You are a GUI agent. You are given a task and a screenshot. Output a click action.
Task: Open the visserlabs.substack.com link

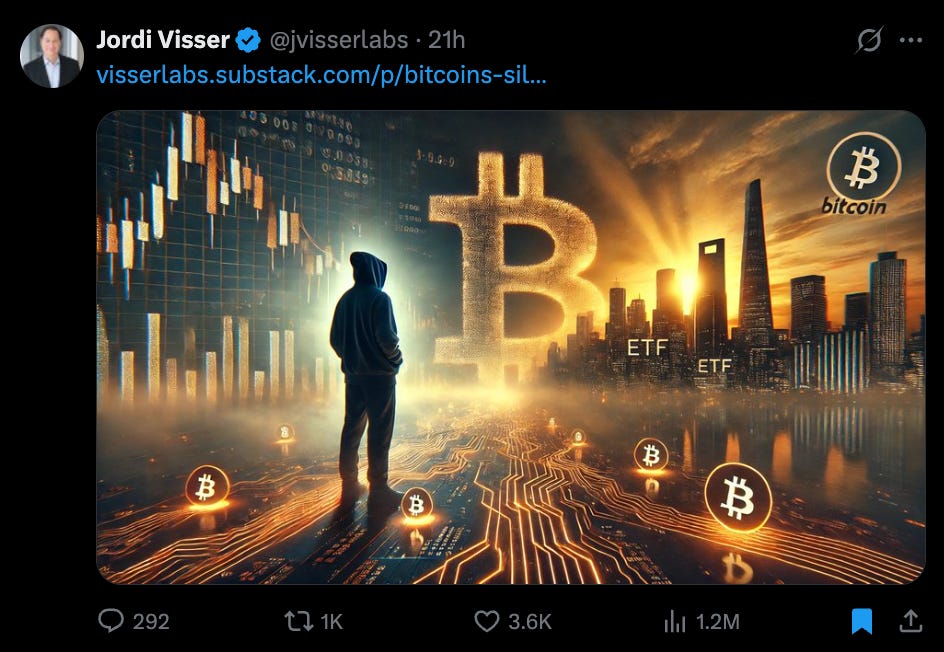coord(321,75)
